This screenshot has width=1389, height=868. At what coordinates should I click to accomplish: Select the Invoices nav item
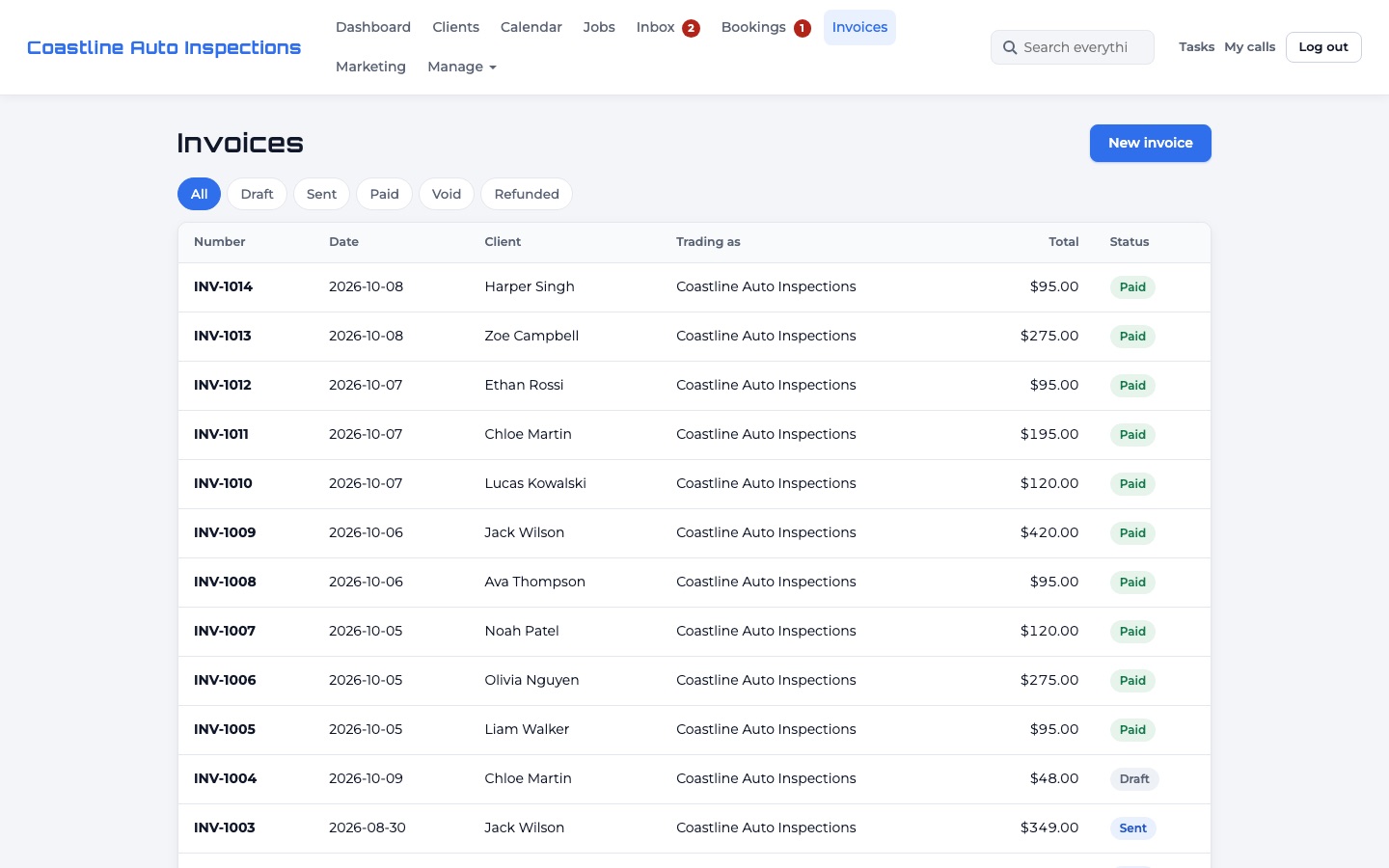click(859, 27)
